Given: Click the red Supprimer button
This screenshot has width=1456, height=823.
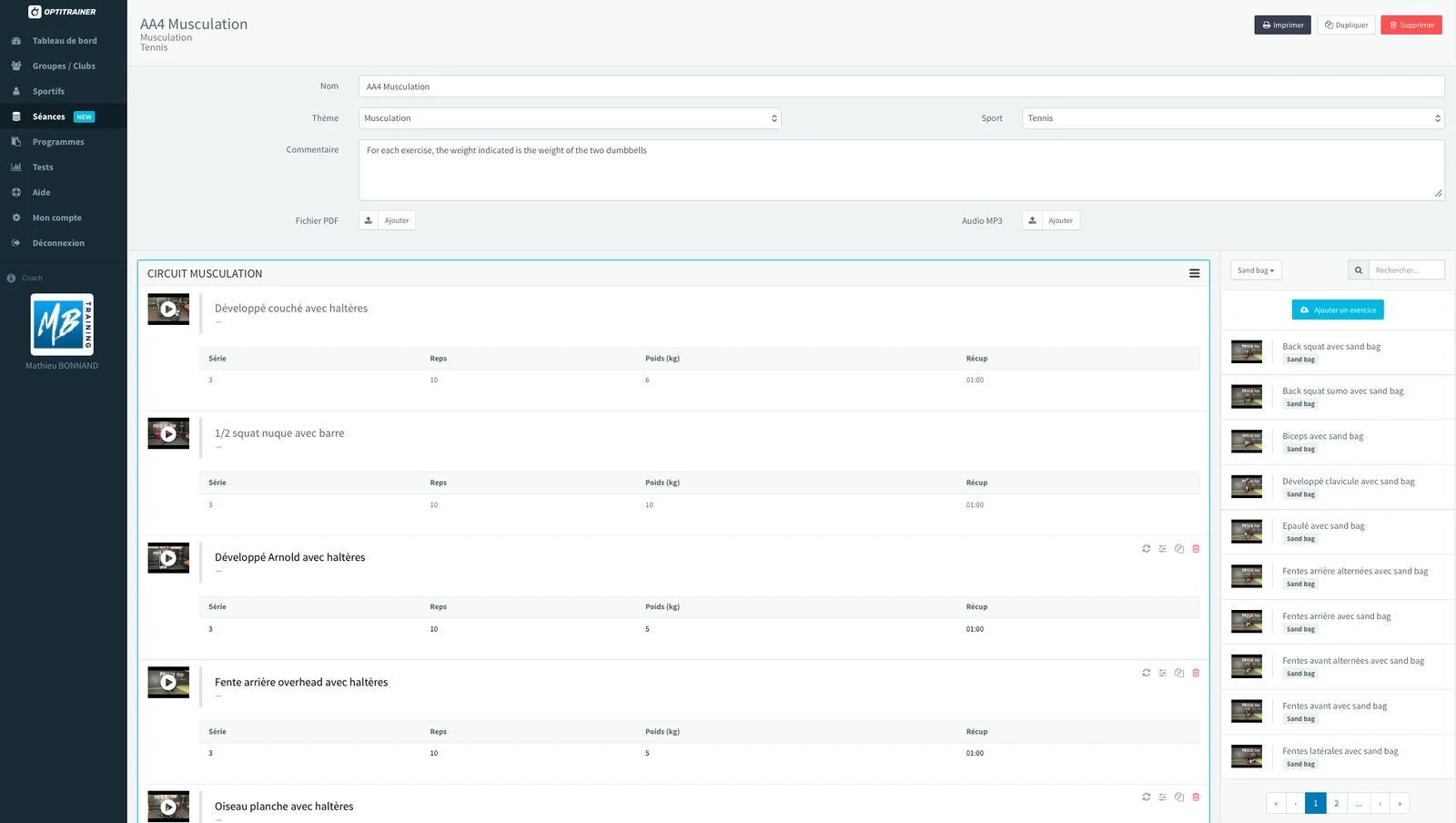Looking at the screenshot, I should pyautogui.click(x=1411, y=25).
